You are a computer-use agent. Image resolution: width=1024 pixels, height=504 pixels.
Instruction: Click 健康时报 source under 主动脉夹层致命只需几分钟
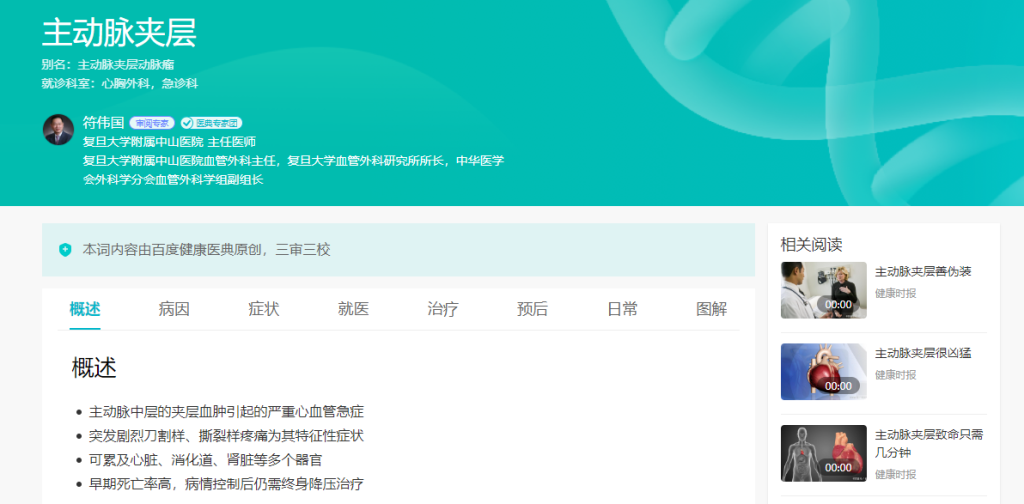pyautogui.click(x=895, y=475)
